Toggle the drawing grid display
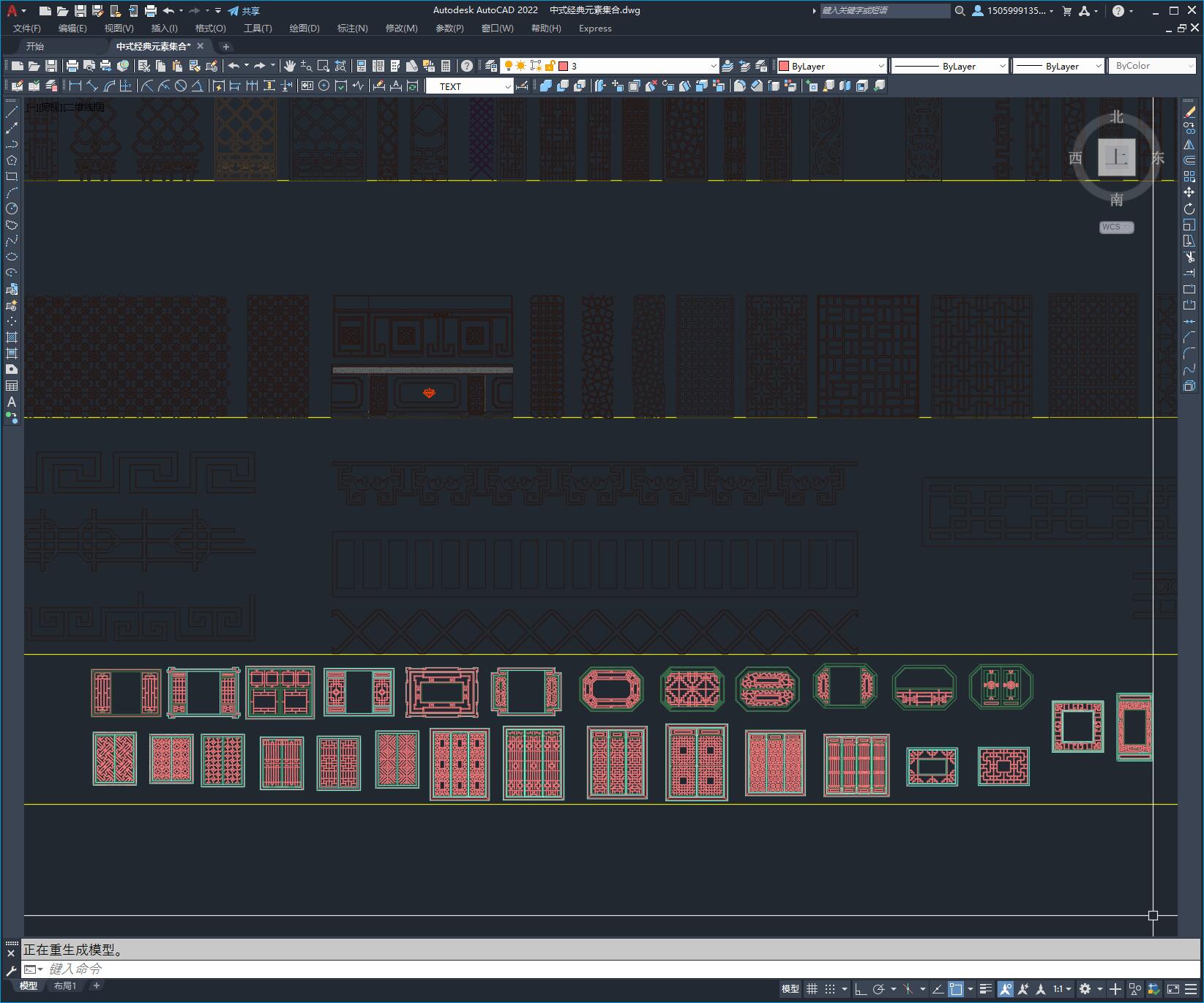The width and height of the screenshot is (1204, 1003). click(812, 989)
